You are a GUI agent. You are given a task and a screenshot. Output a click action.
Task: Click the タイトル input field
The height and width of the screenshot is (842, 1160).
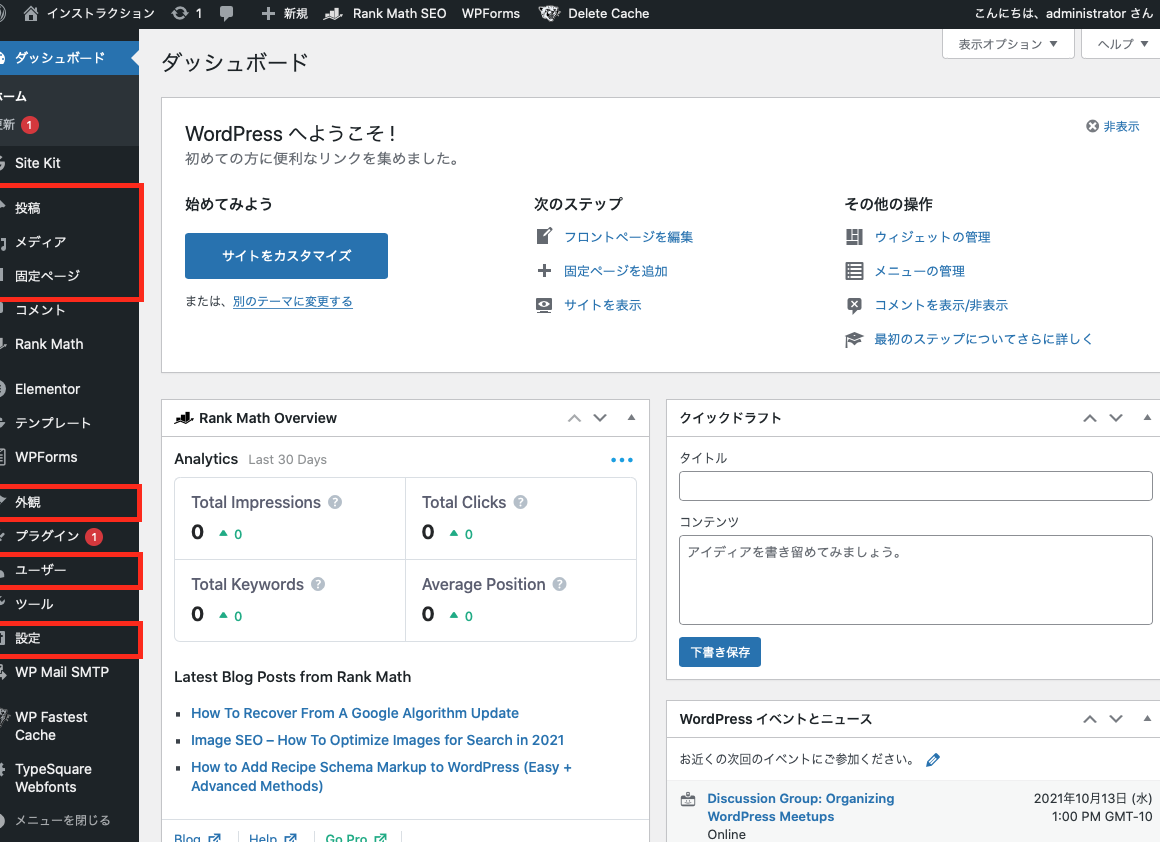click(915, 486)
